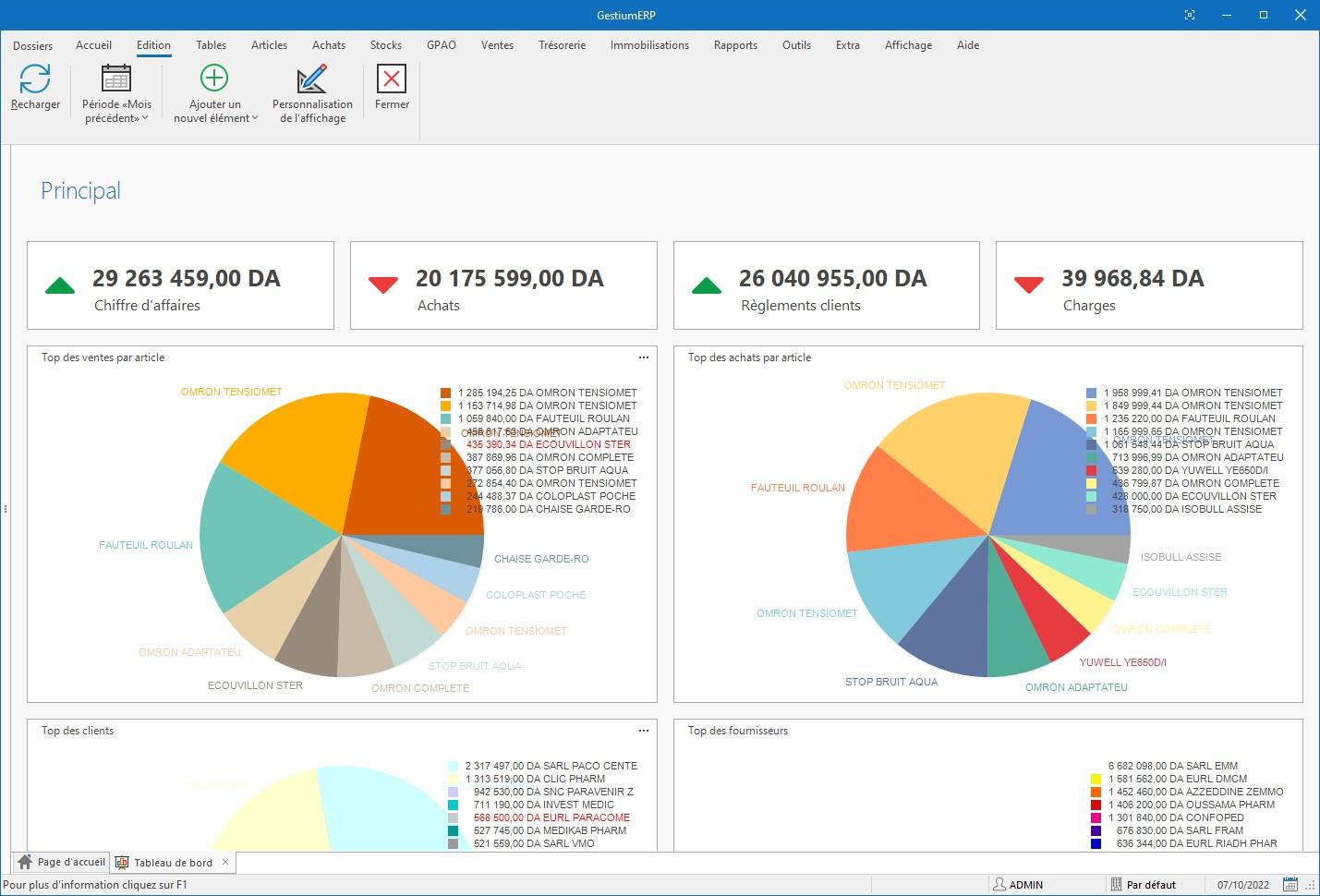Click the Tableau de bord tab chart icon
This screenshot has height=896, width=1320.
pos(122,863)
